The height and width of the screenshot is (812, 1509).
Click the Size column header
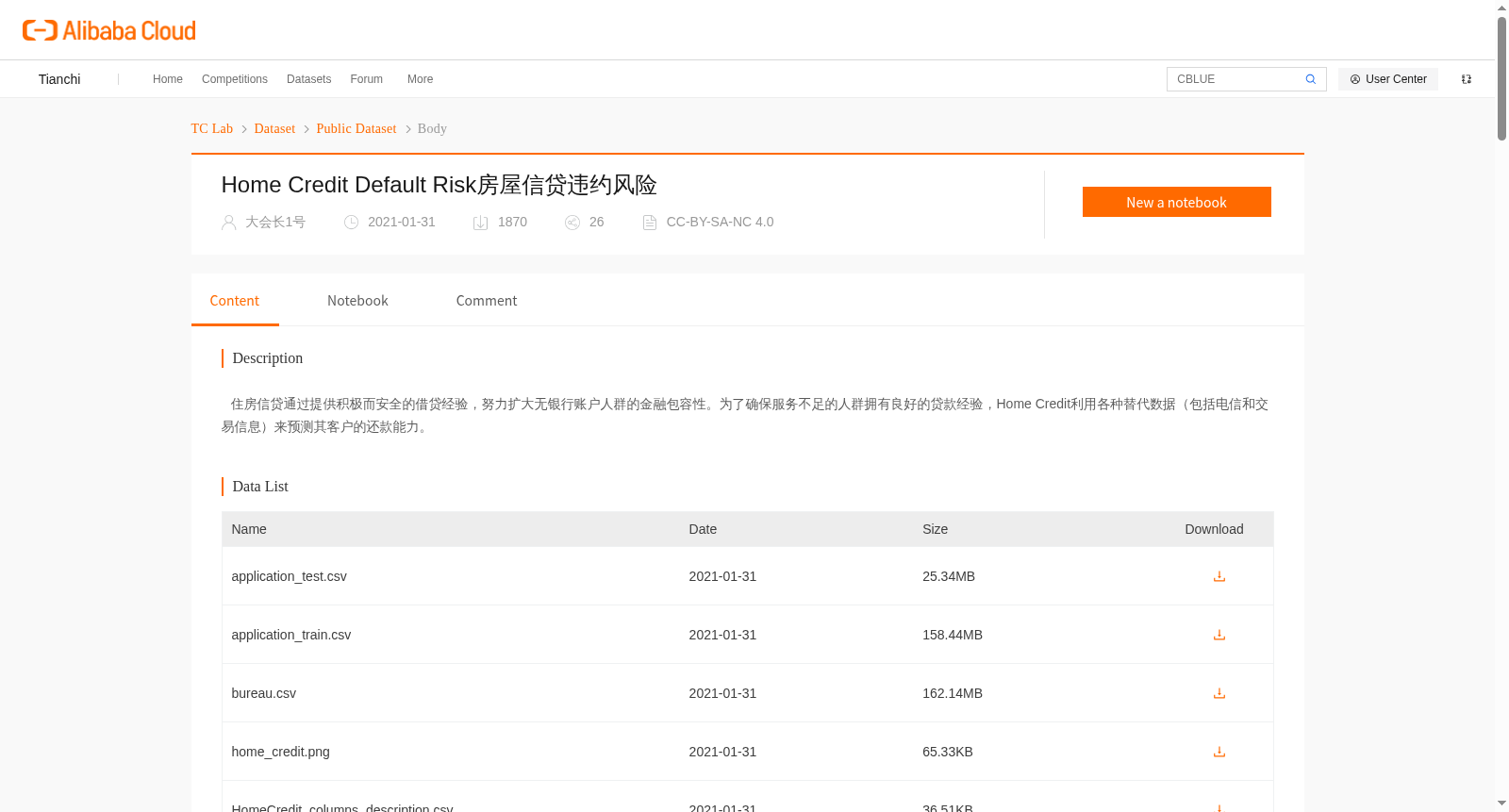pos(936,529)
